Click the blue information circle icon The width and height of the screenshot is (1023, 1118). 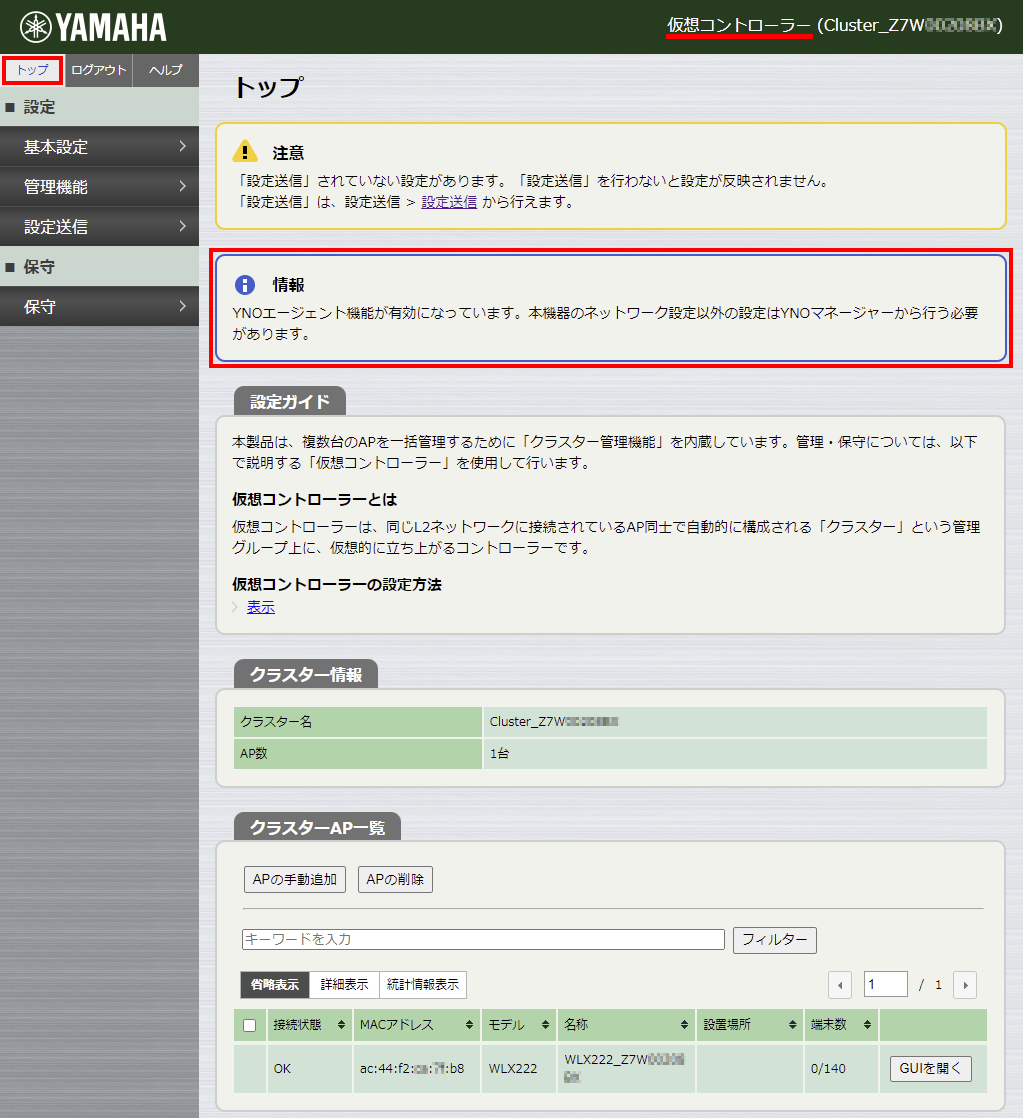[245, 284]
